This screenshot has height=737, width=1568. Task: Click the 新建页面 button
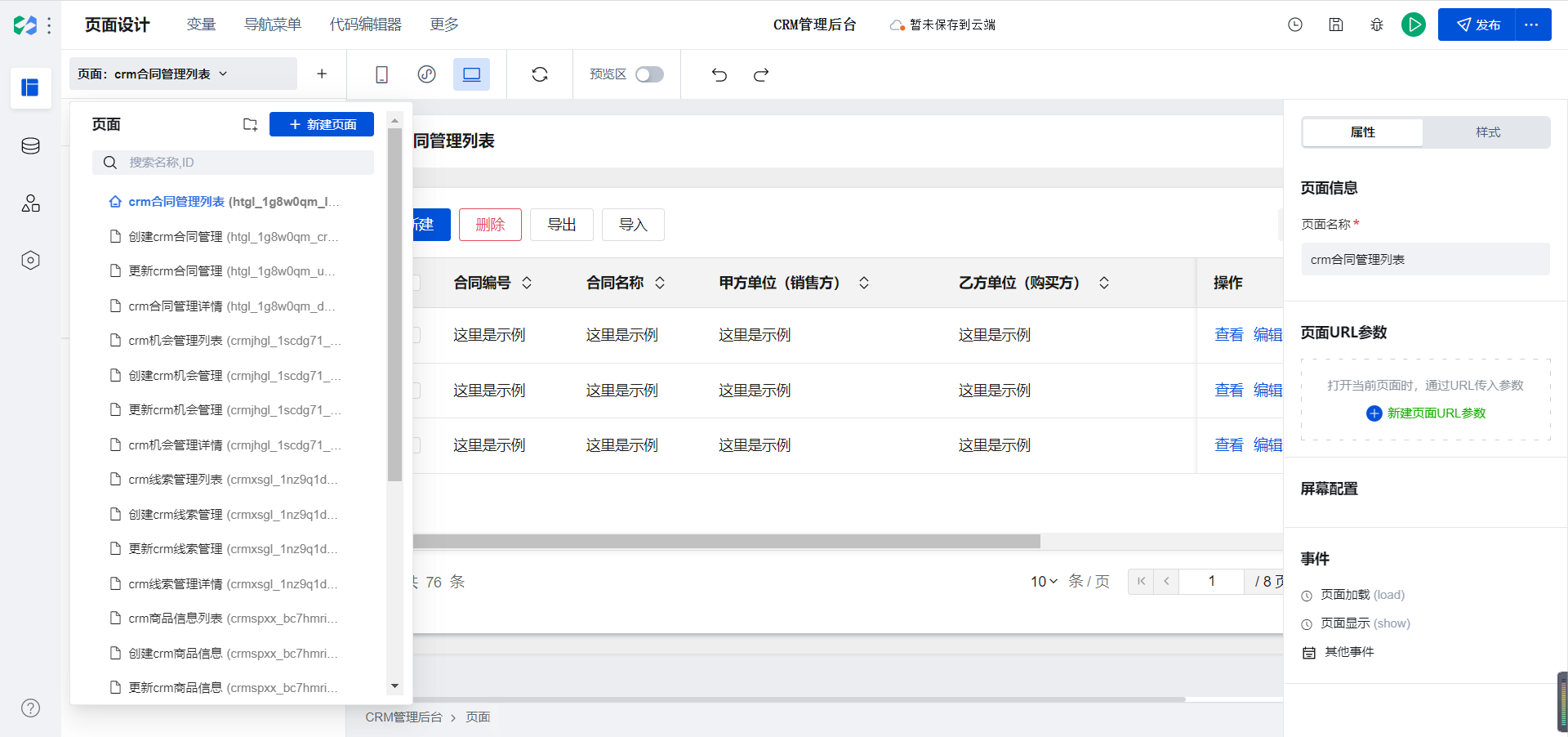(322, 124)
